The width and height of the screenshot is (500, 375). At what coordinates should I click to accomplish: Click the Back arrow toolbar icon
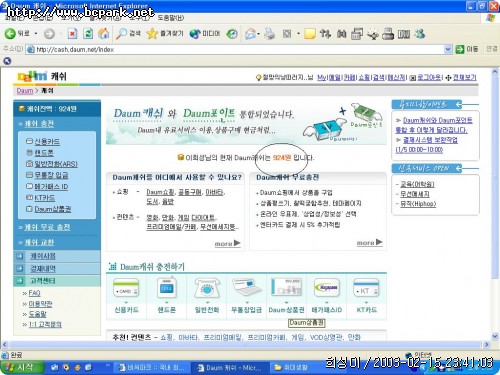coord(10,33)
